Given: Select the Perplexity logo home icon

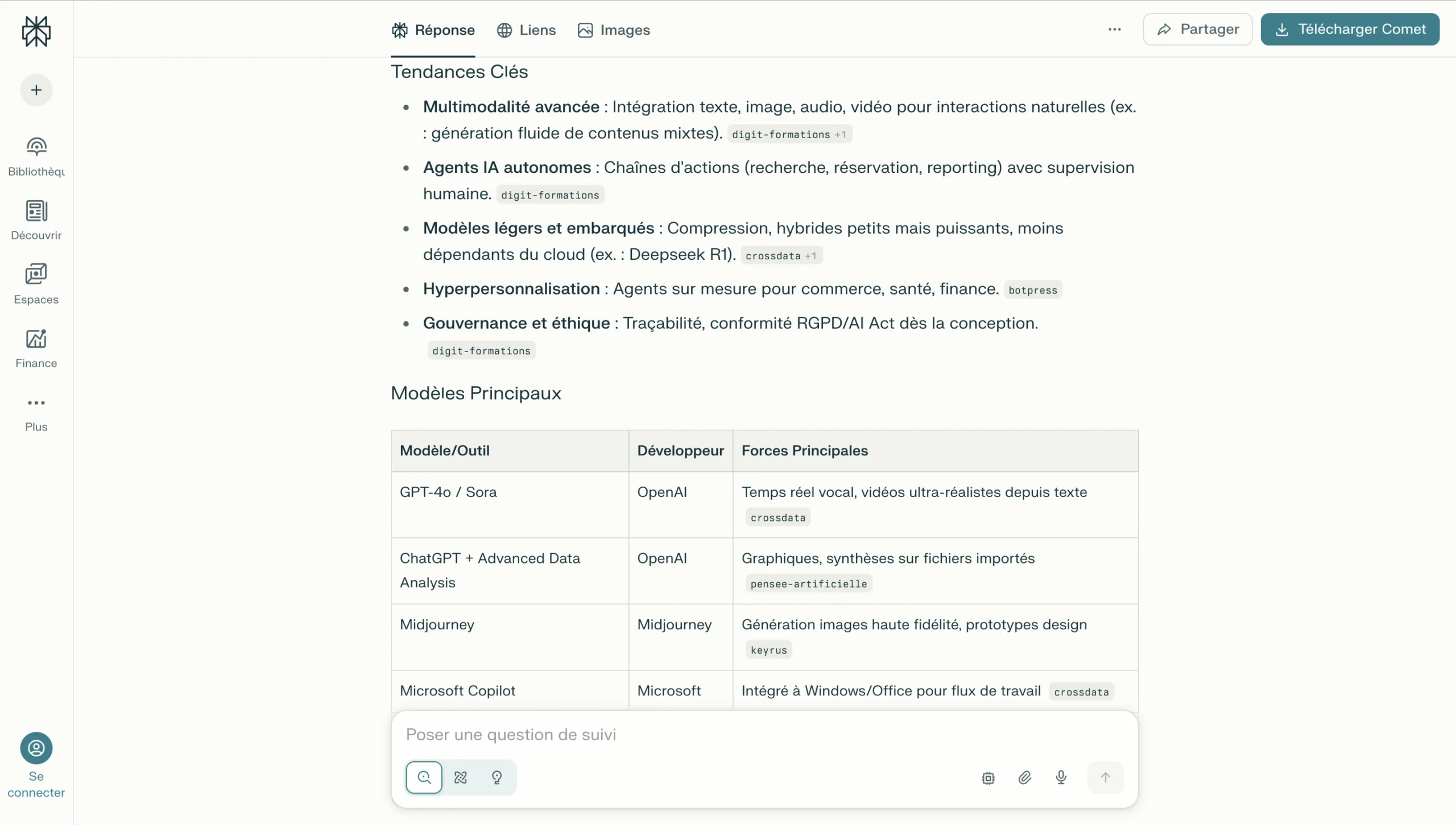Looking at the screenshot, I should pos(36,31).
